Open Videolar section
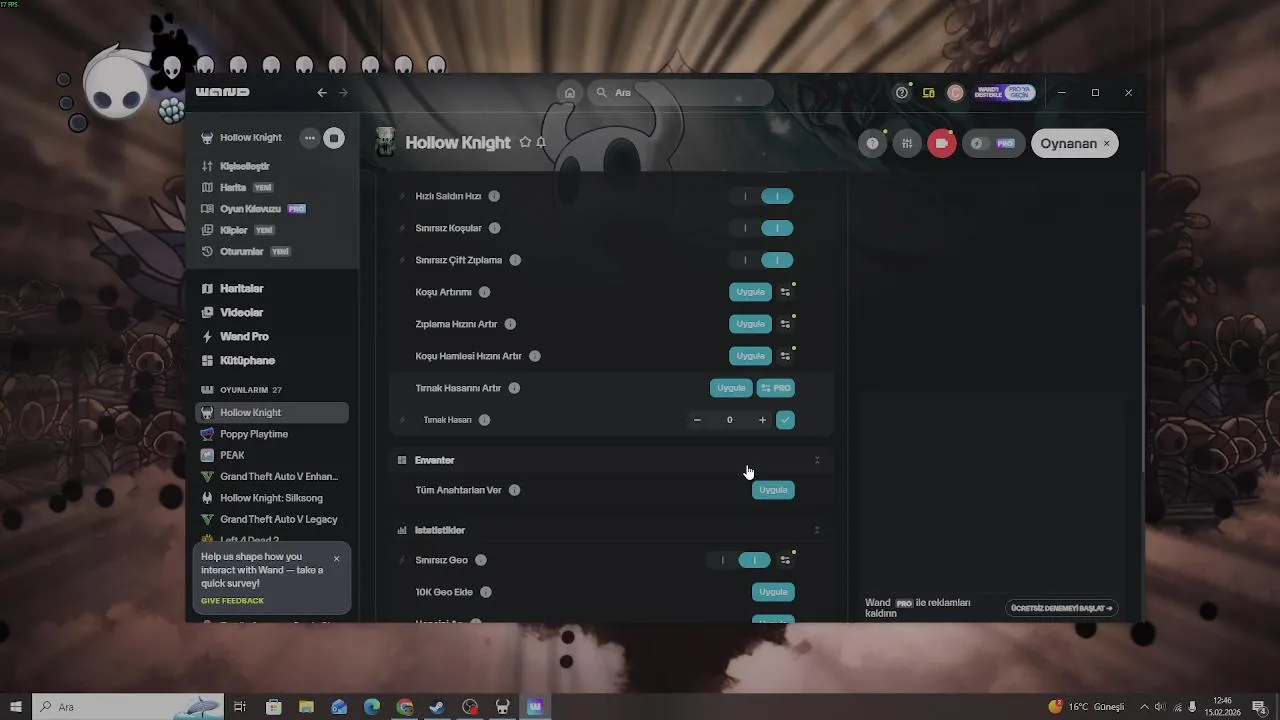Image resolution: width=1280 pixels, height=720 pixels. [242, 312]
